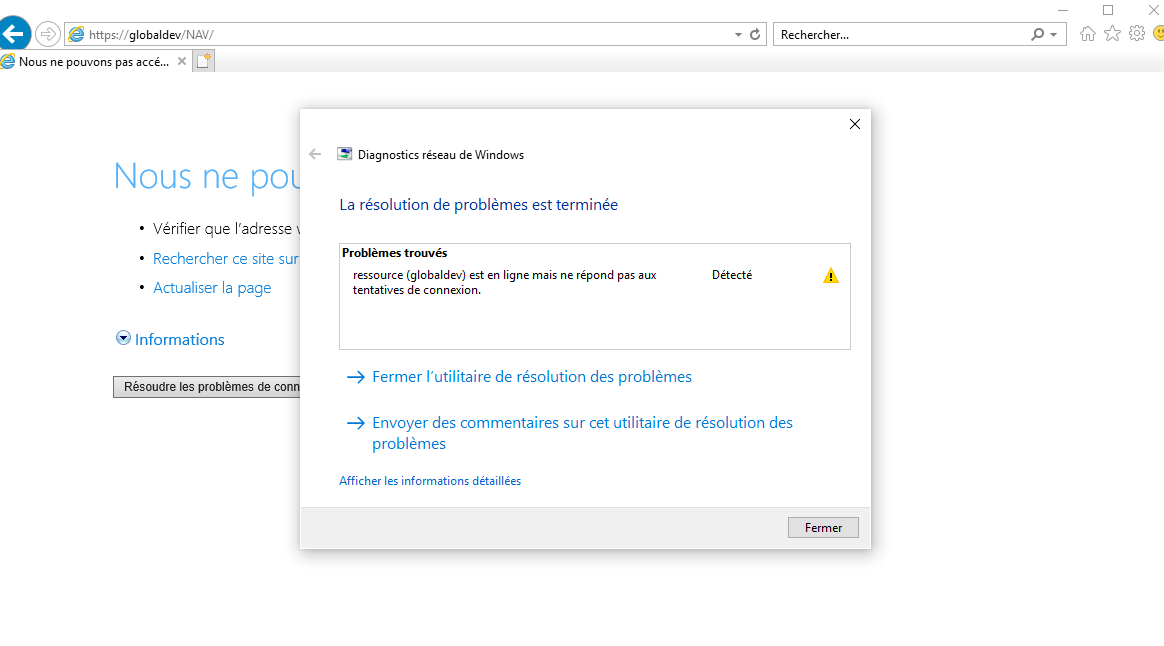The height and width of the screenshot is (646, 1164).
Task: Minimize the browser window
Action: (1063, 10)
